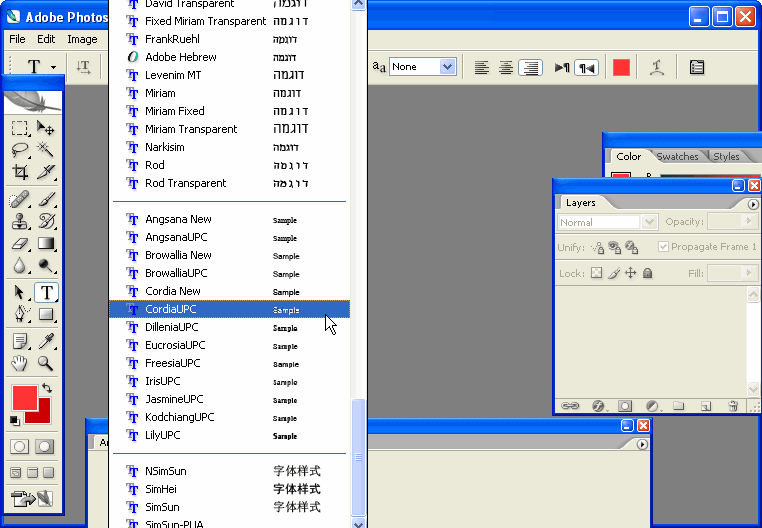Open the Image menu
The height and width of the screenshot is (528, 762).
click(82, 39)
